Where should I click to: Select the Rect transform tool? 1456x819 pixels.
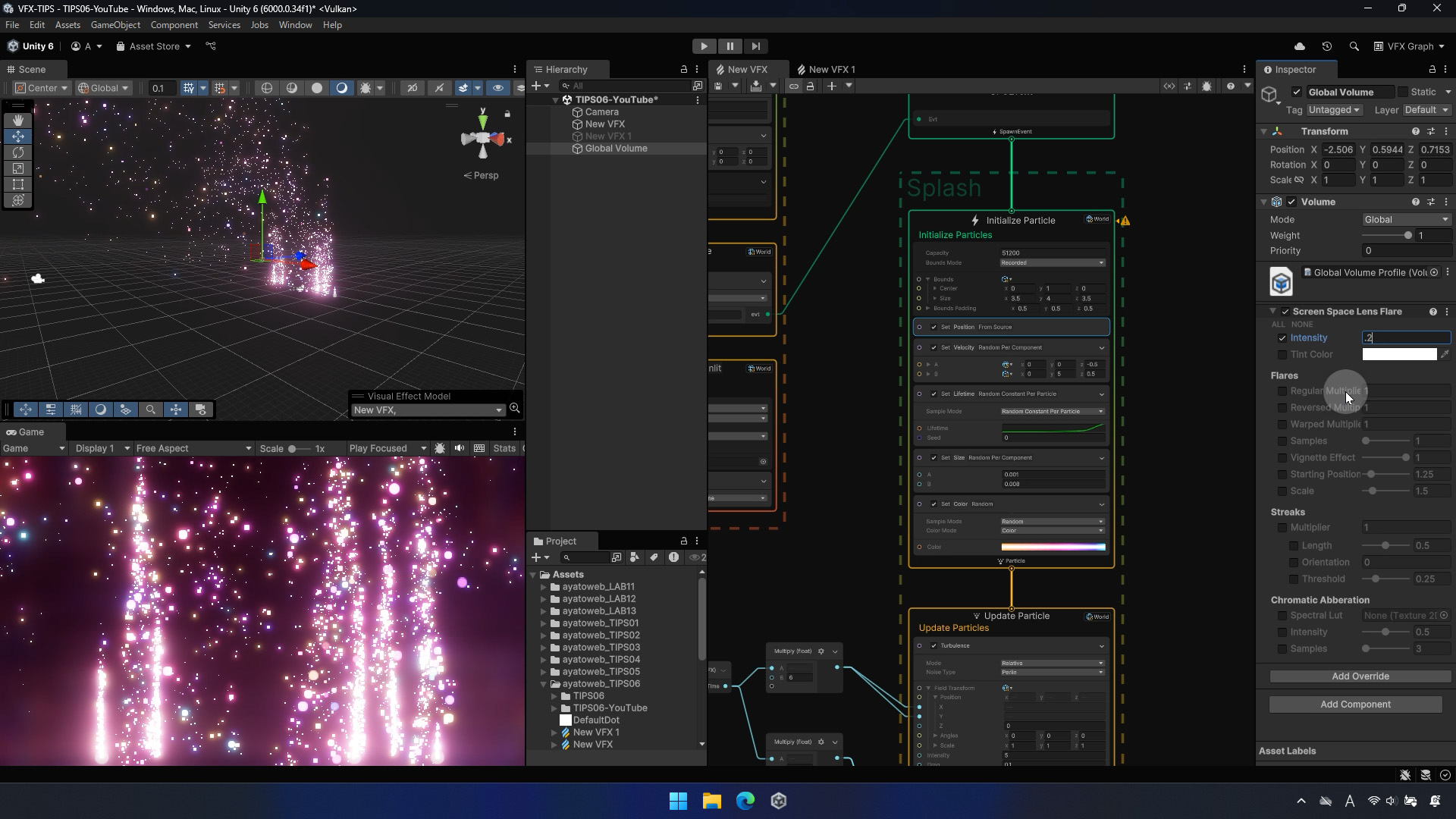[18, 184]
